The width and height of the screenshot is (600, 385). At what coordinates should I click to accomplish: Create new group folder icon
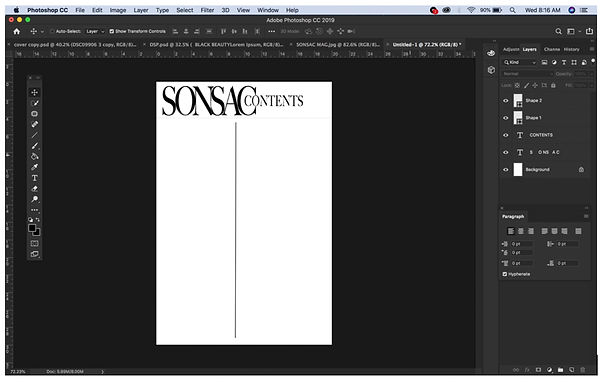(x=561, y=370)
